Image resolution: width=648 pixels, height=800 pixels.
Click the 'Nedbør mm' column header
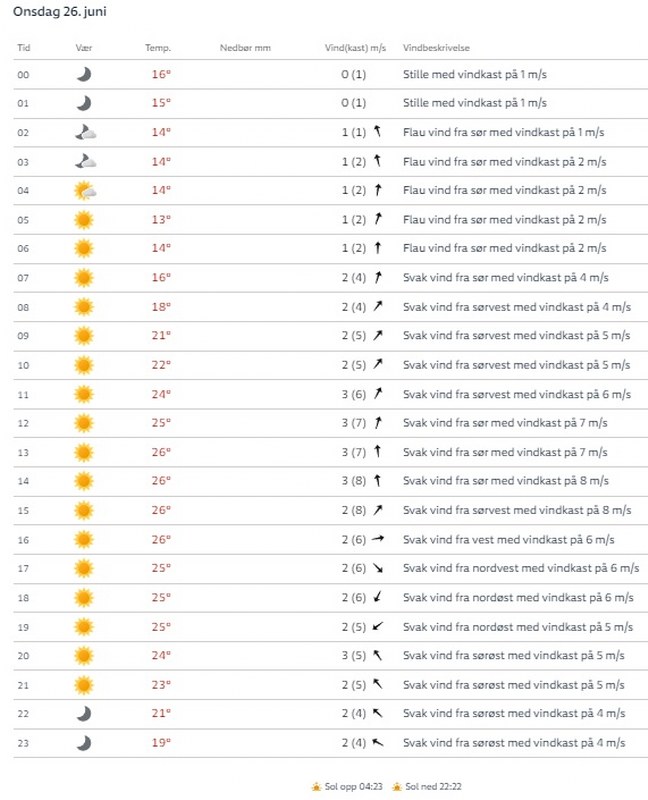tap(245, 48)
